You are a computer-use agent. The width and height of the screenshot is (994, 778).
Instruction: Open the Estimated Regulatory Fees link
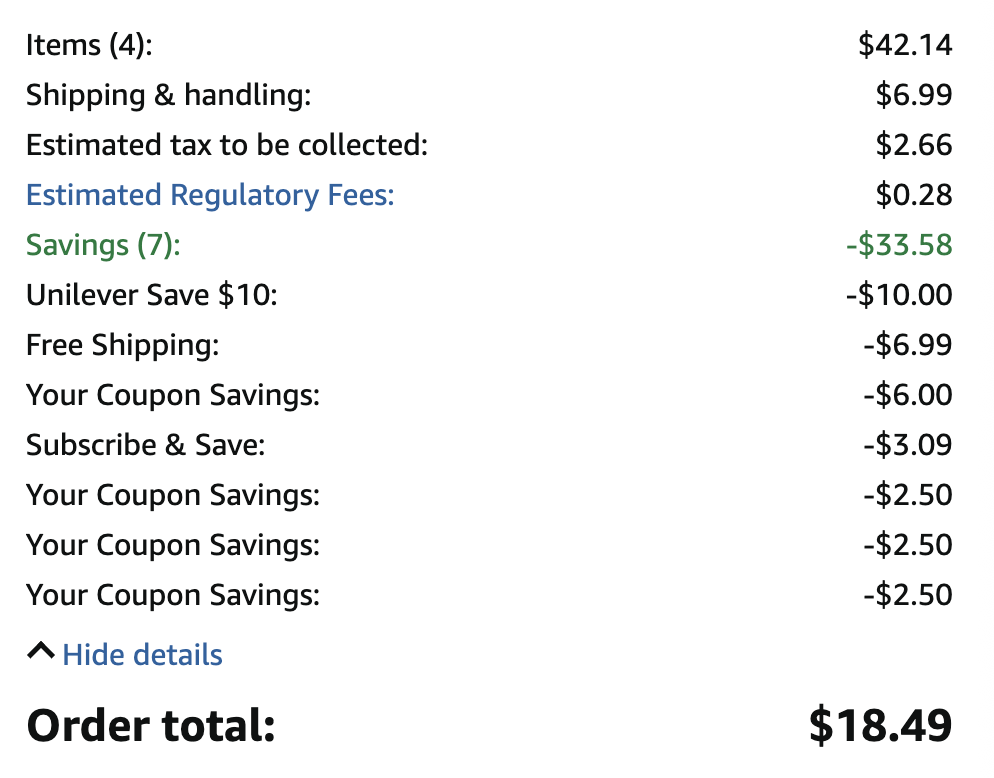point(210,195)
